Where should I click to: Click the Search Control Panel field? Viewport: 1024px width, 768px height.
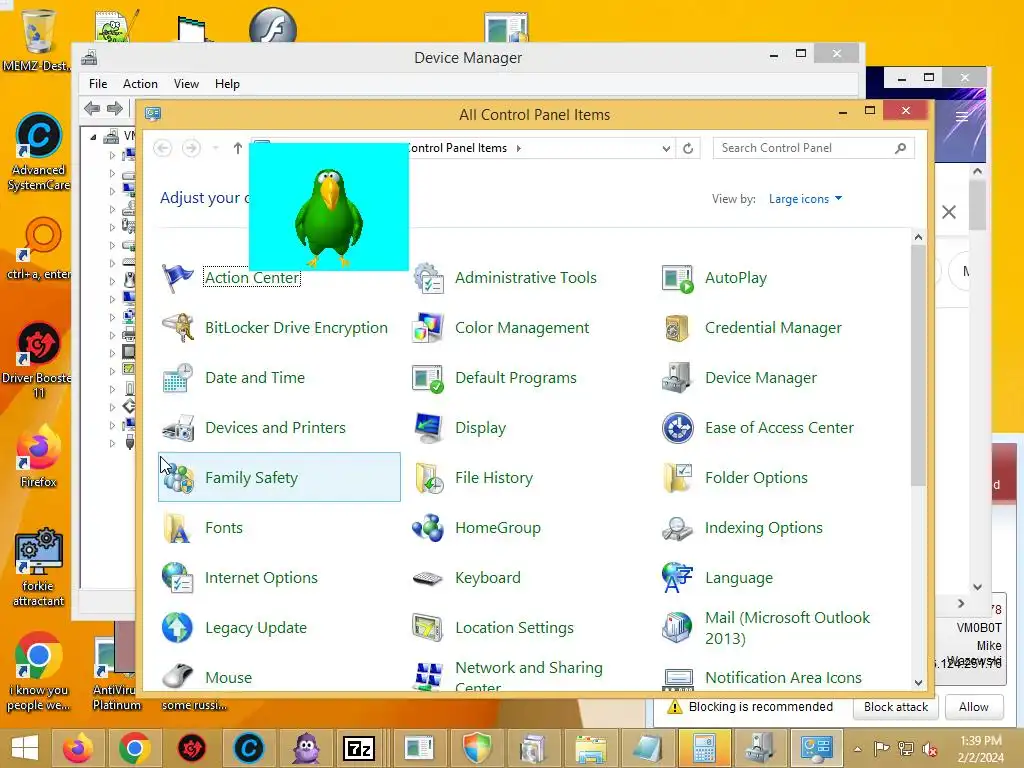(x=814, y=148)
